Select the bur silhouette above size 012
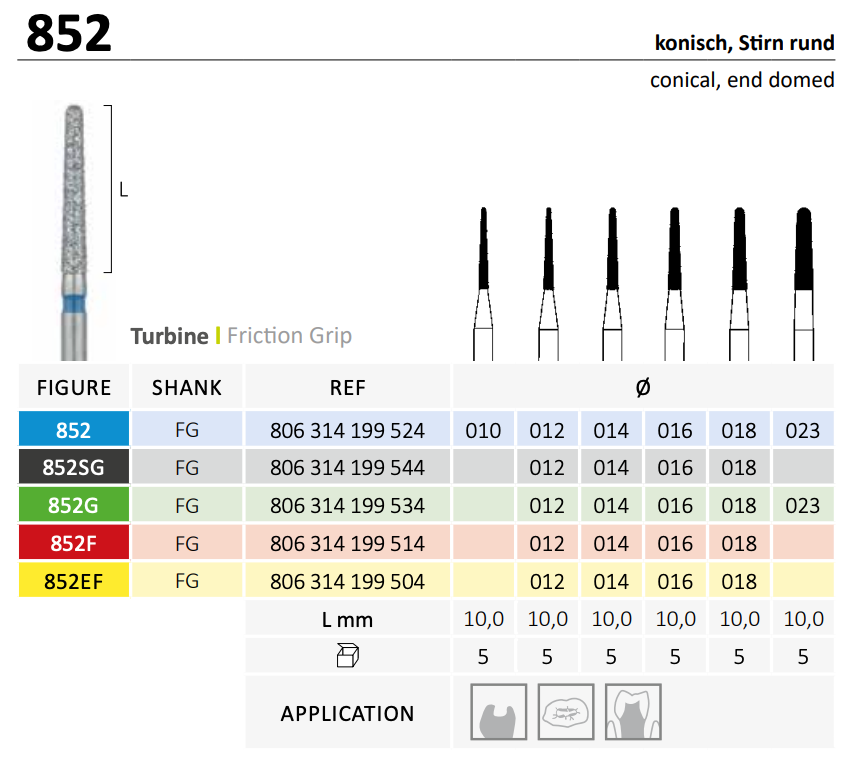The height and width of the screenshot is (772, 858). (x=548, y=283)
